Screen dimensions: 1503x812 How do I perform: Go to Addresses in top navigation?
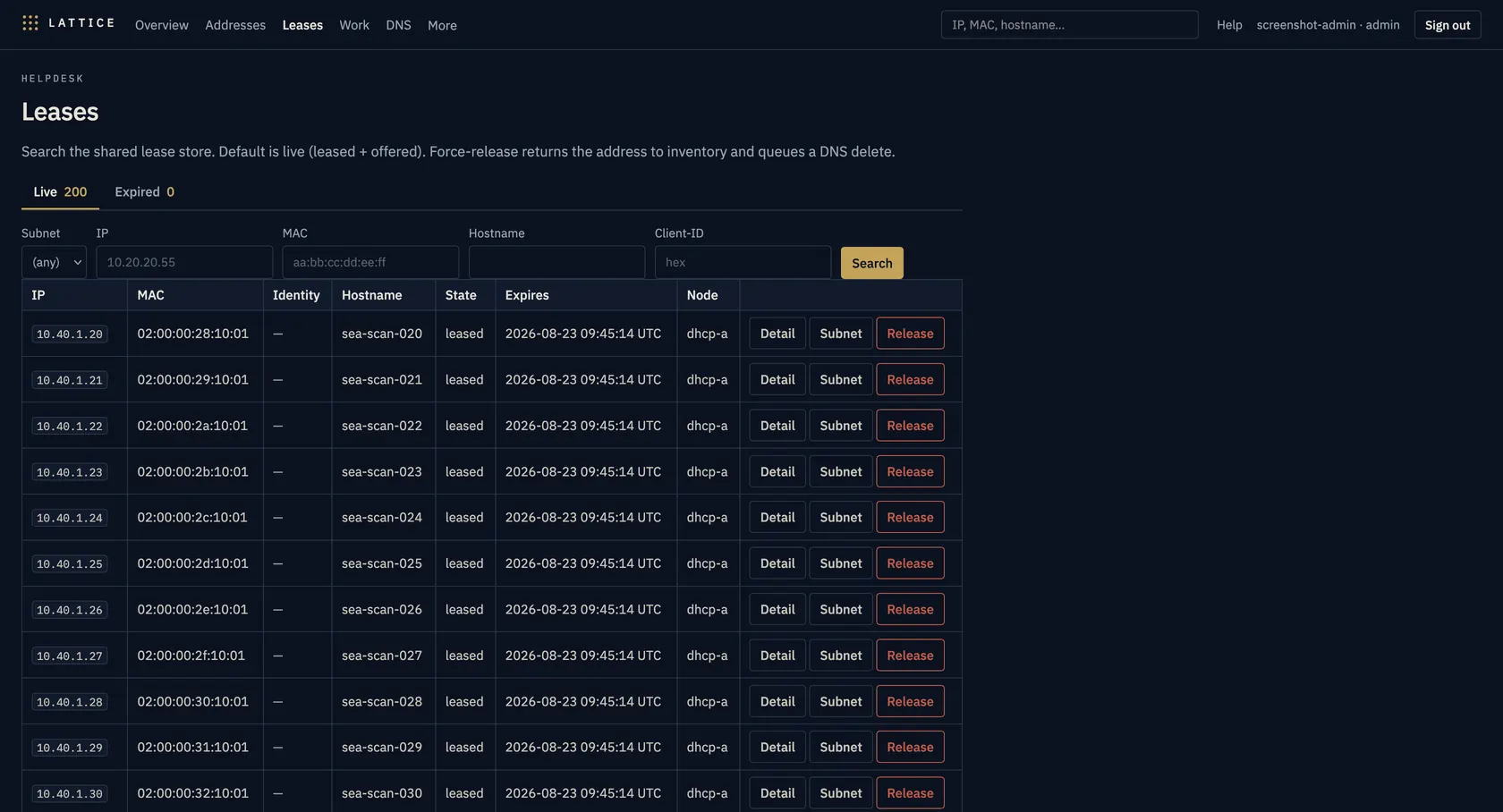coord(235,25)
